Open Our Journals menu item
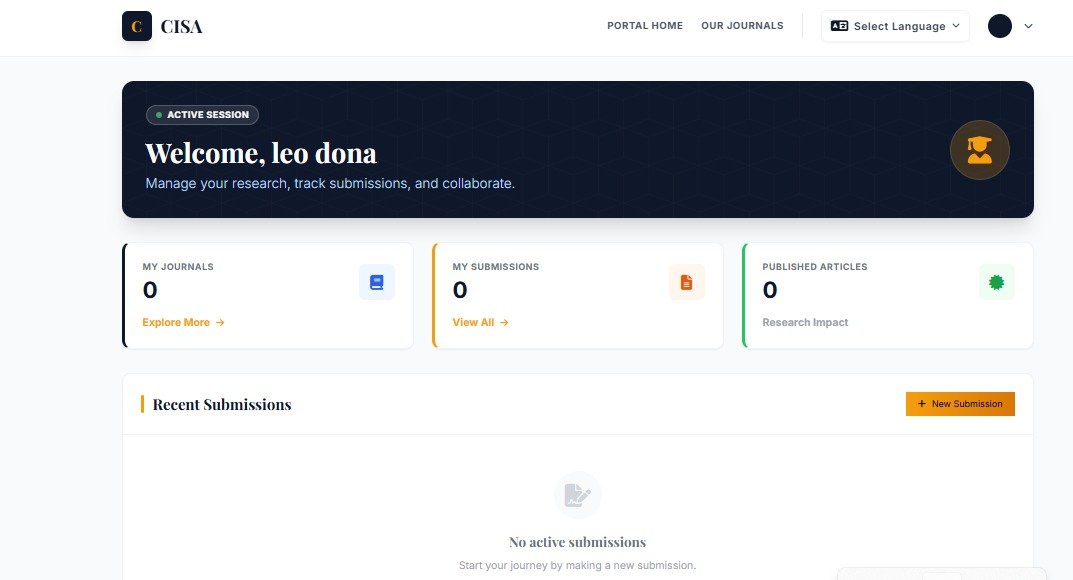 [x=742, y=26]
